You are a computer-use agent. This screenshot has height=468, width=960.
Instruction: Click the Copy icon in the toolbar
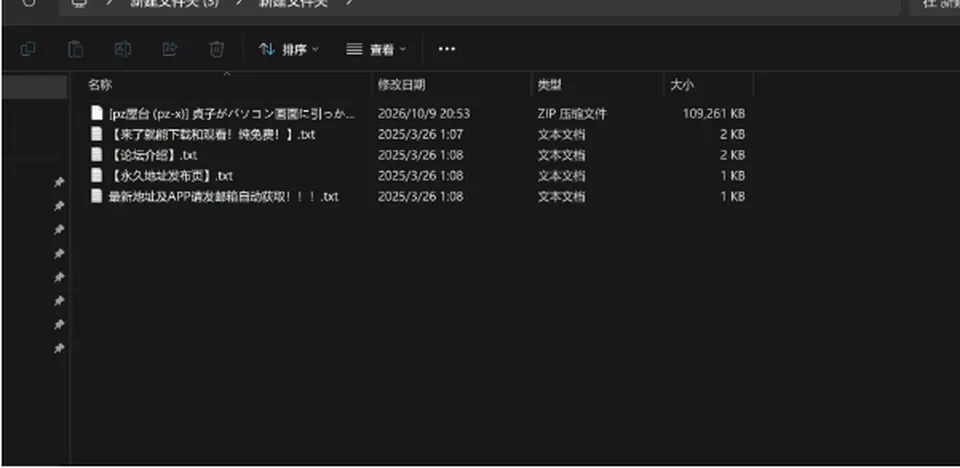click(28, 49)
